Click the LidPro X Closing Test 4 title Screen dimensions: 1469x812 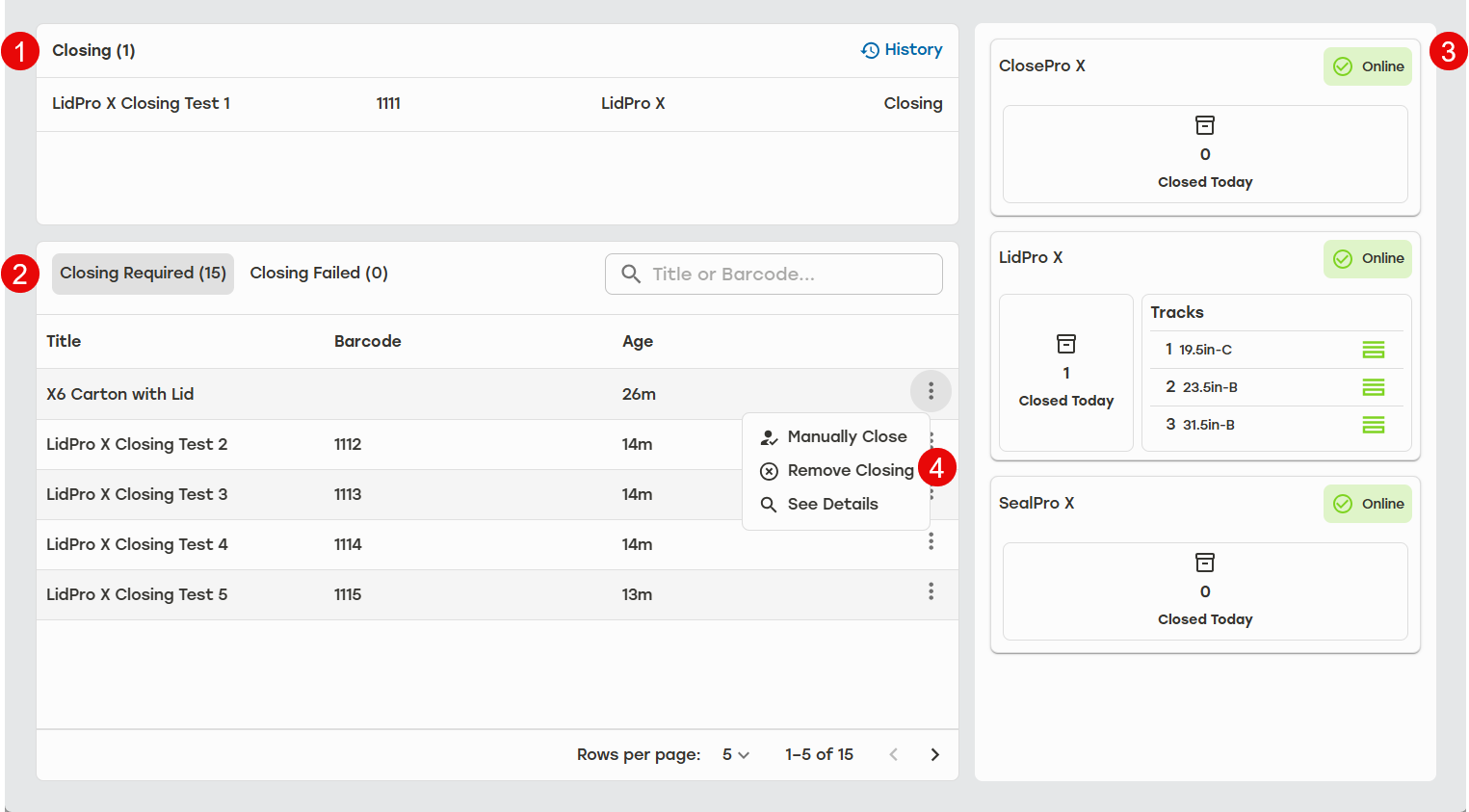tap(137, 545)
